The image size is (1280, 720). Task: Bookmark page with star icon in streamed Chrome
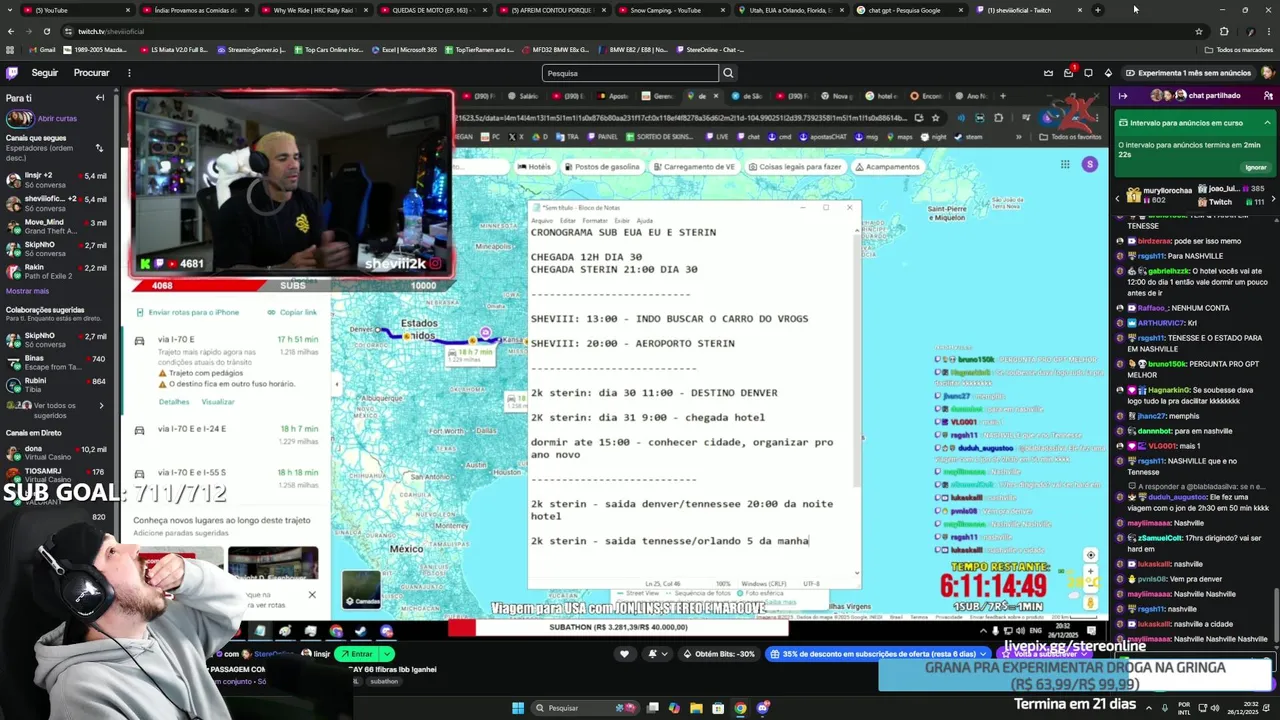pos(936,117)
